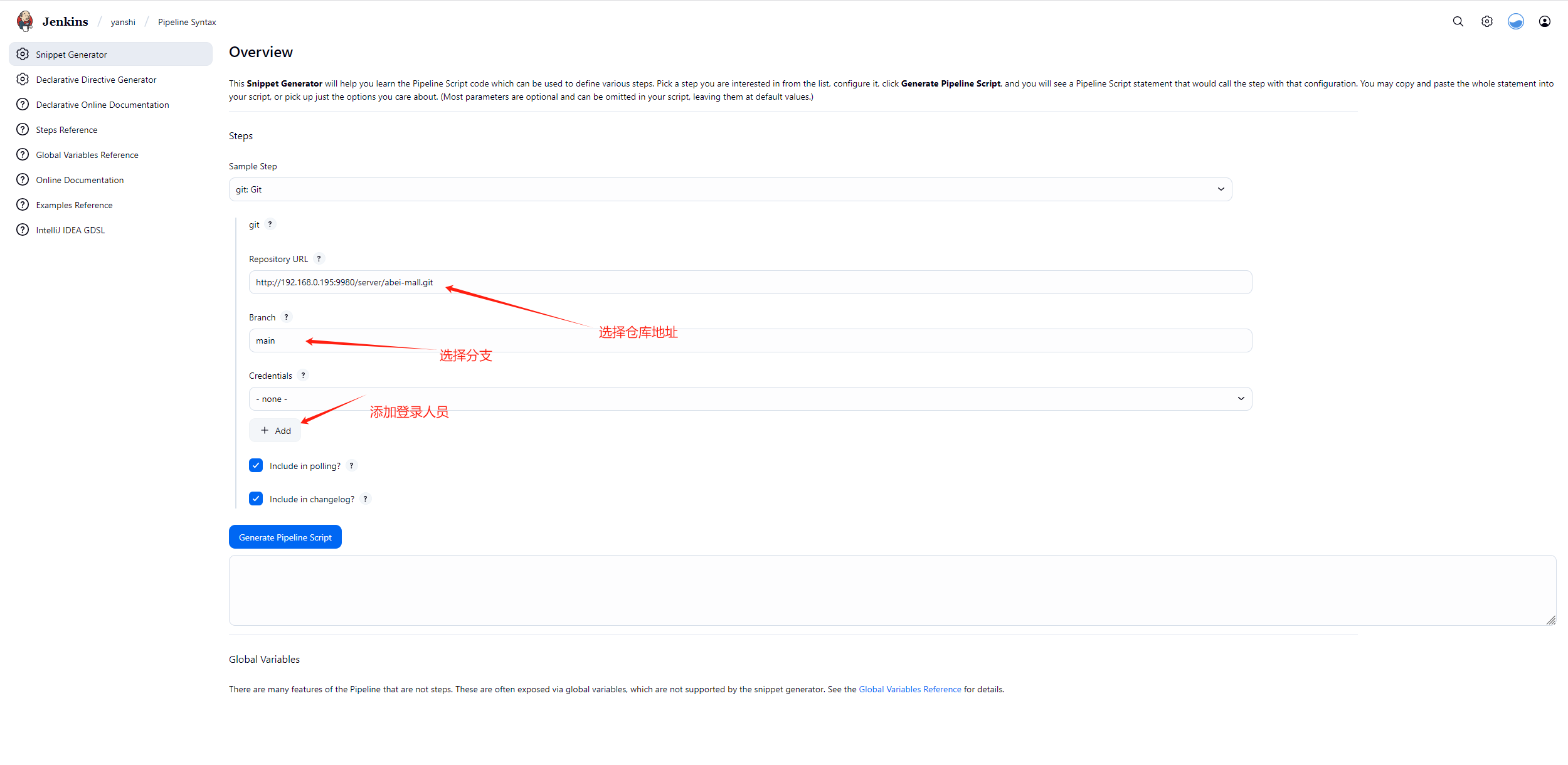Screen dimensions: 1568x765
Task: Open the Manage Jenkins gear icon
Action: [x=1486, y=21]
